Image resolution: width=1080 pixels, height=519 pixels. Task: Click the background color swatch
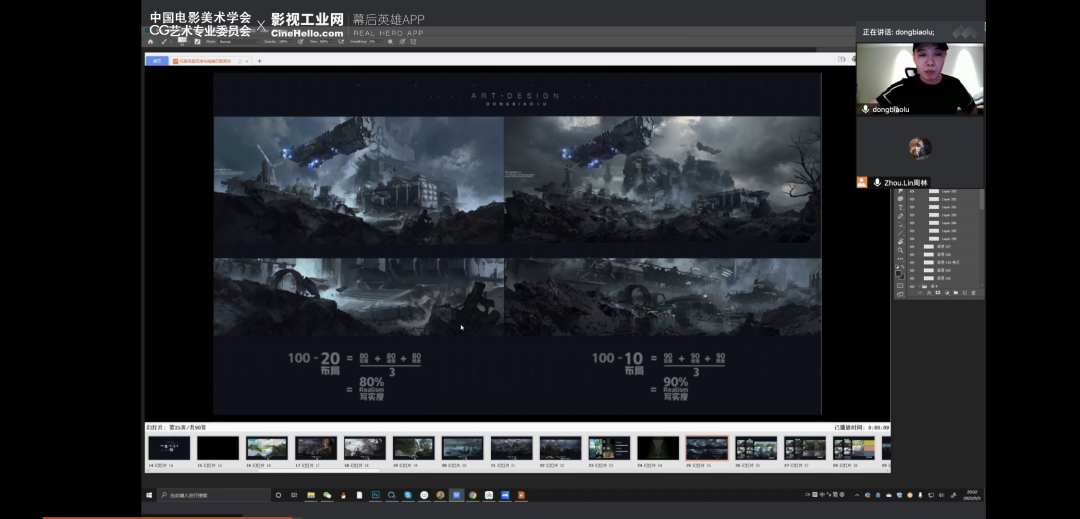pos(903,277)
